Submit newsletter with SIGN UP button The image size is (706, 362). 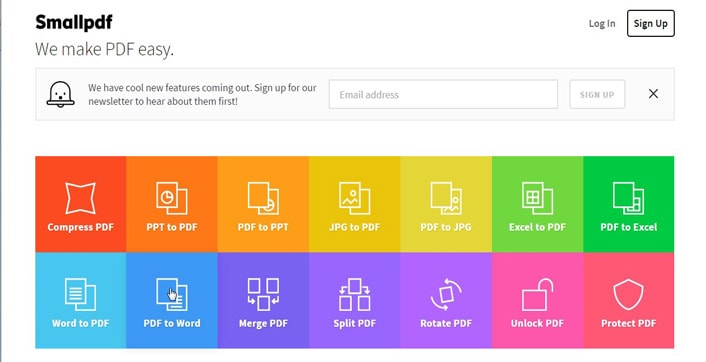point(597,95)
